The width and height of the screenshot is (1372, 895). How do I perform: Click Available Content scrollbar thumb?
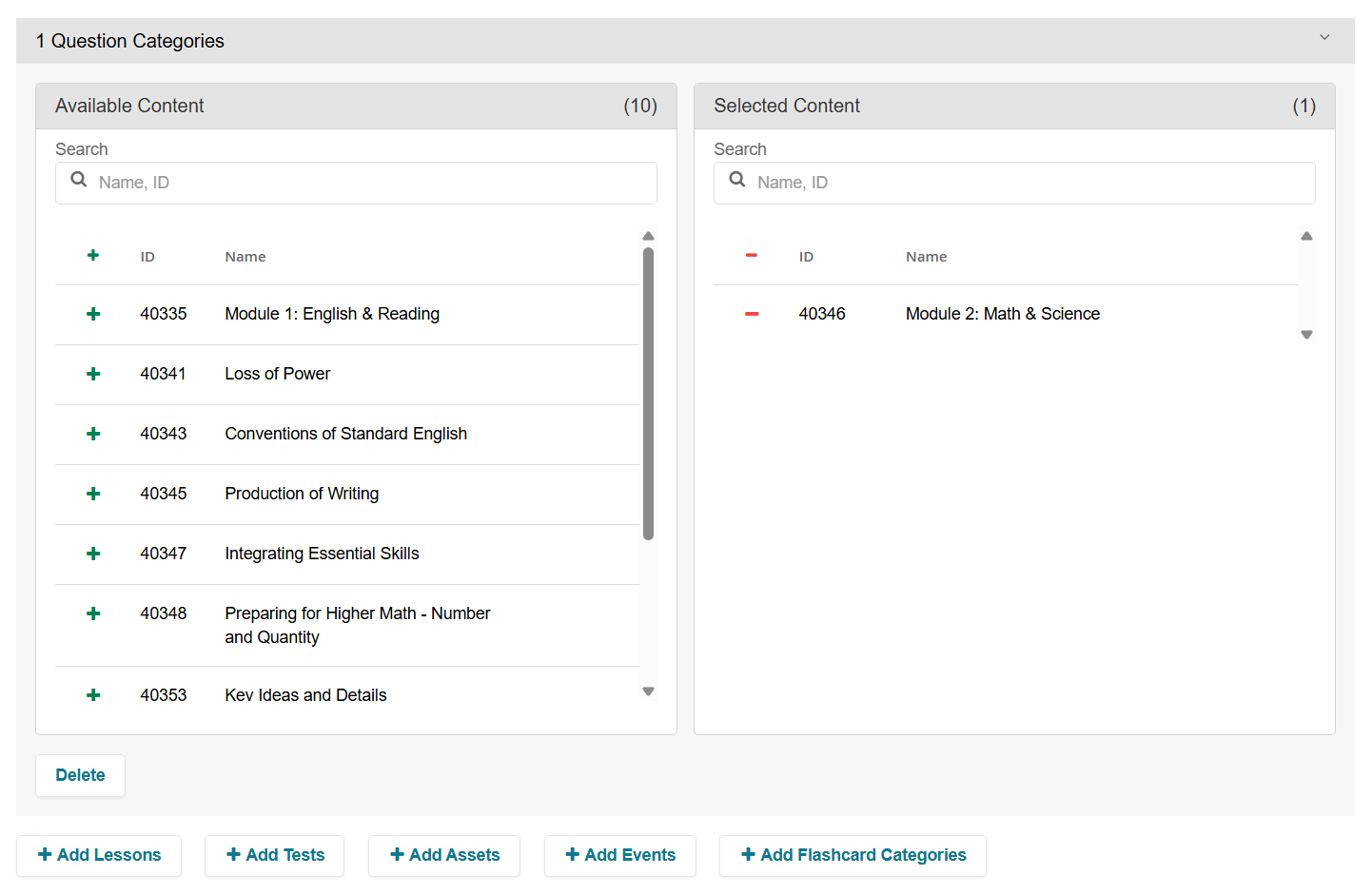click(x=648, y=393)
